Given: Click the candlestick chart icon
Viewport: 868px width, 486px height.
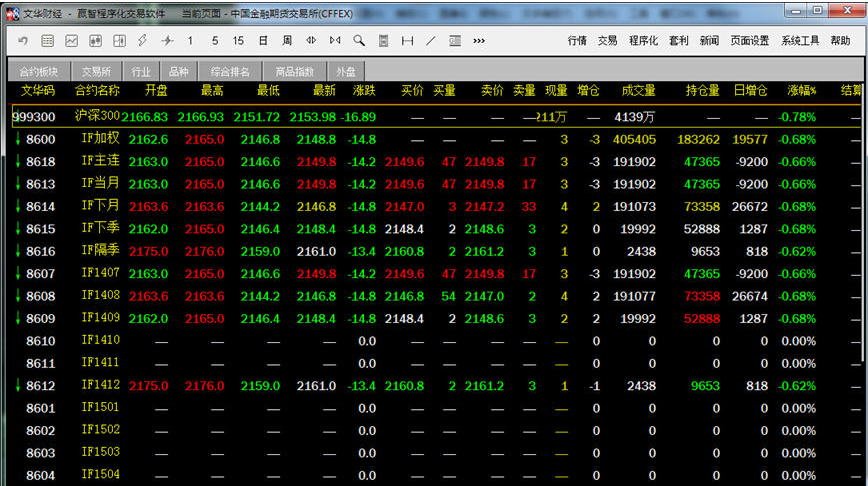Looking at the screenshot, I should click(95, 41).
